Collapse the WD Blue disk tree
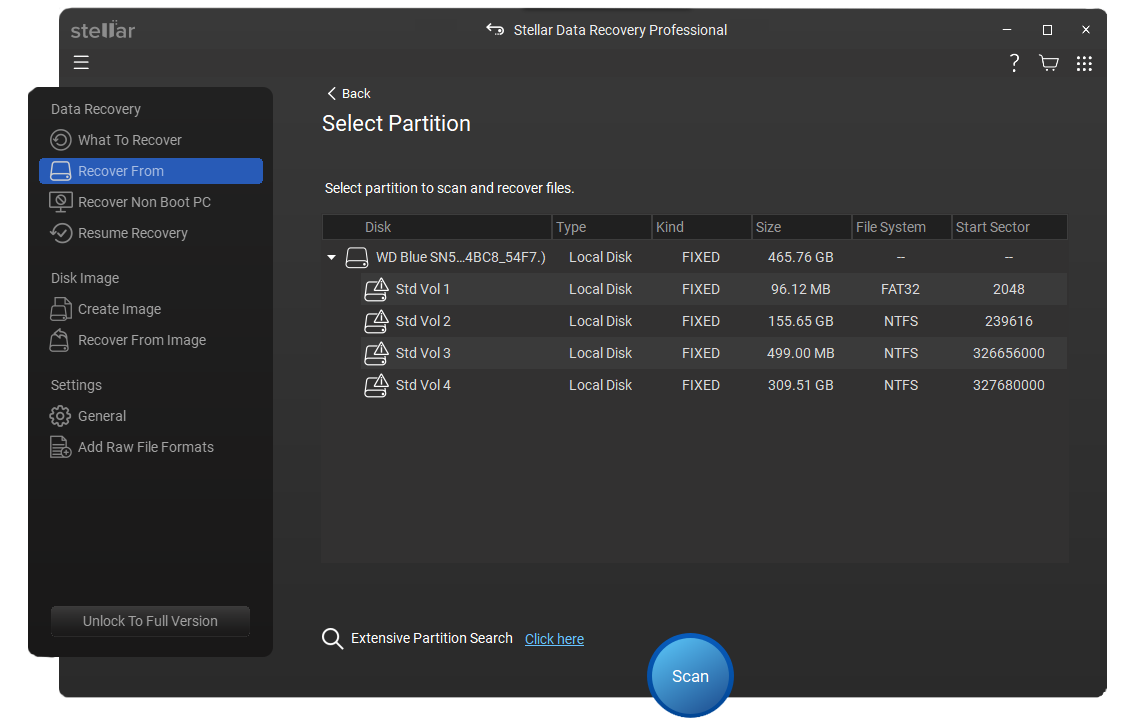This screenshot has height=724, width=1140. pyautogui.click(x=332, y=257)
